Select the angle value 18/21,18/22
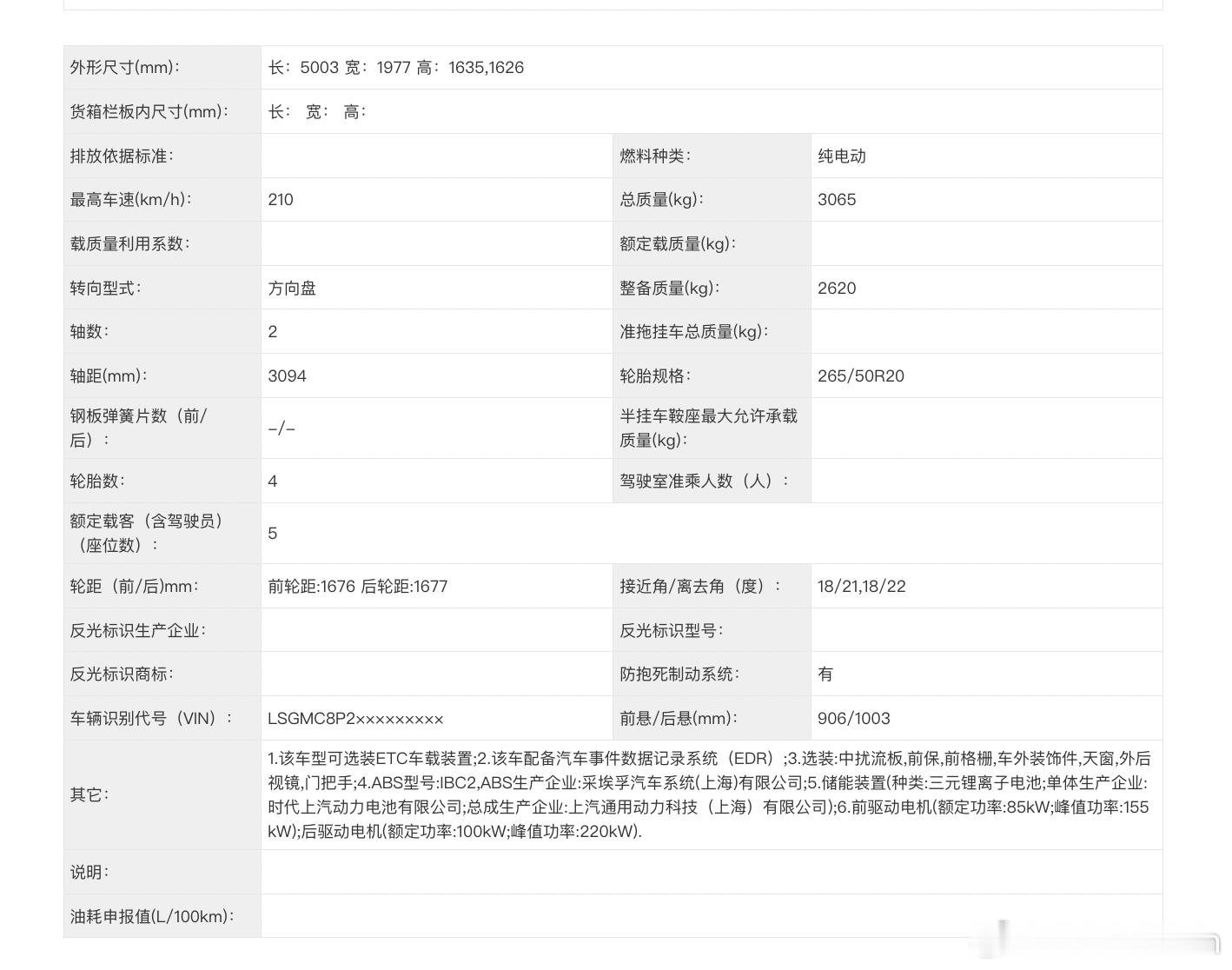Viewport: 1232px width, 970px height. click(x=862, y=587)
